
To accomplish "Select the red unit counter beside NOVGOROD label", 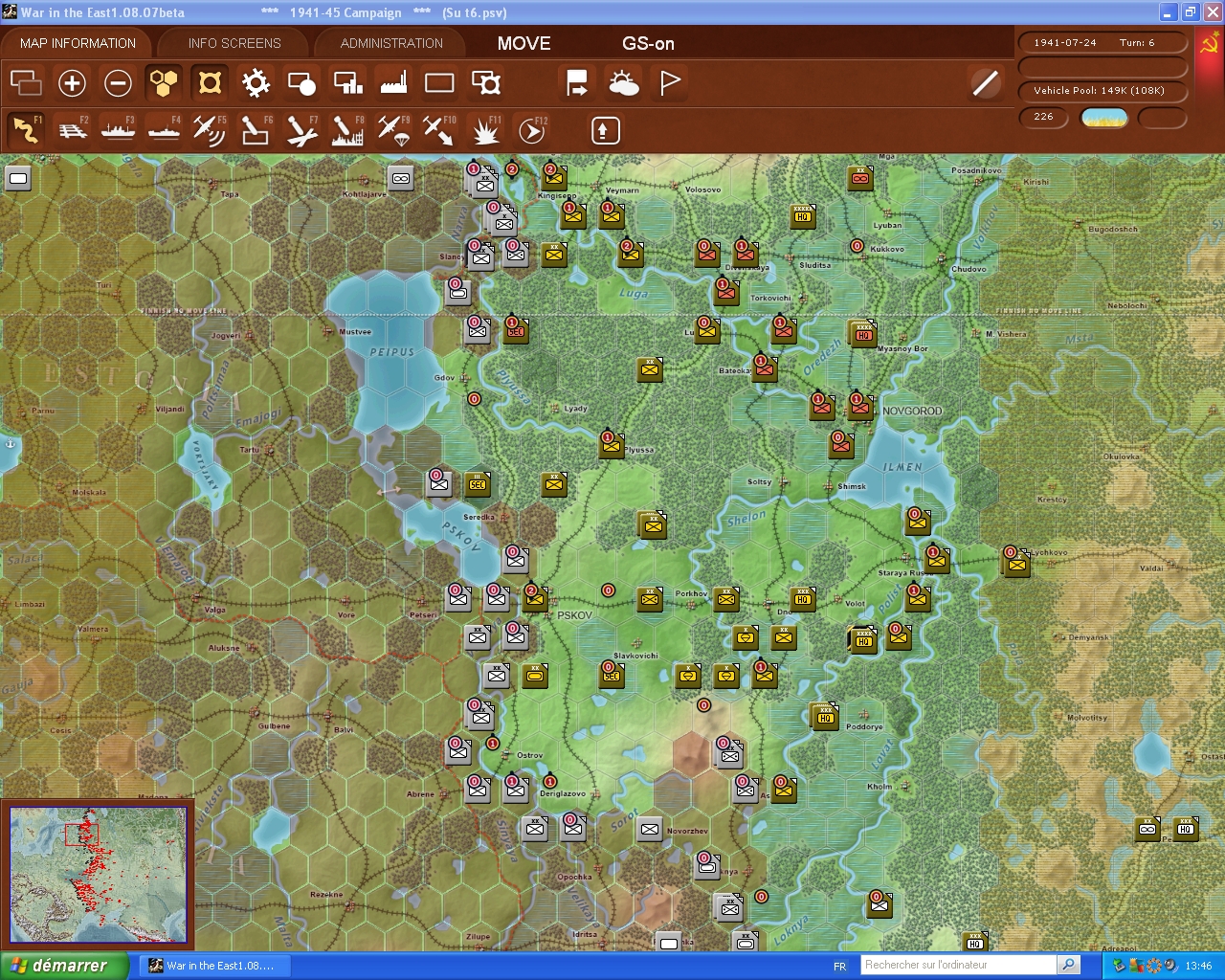I will (x=860, y=406).
